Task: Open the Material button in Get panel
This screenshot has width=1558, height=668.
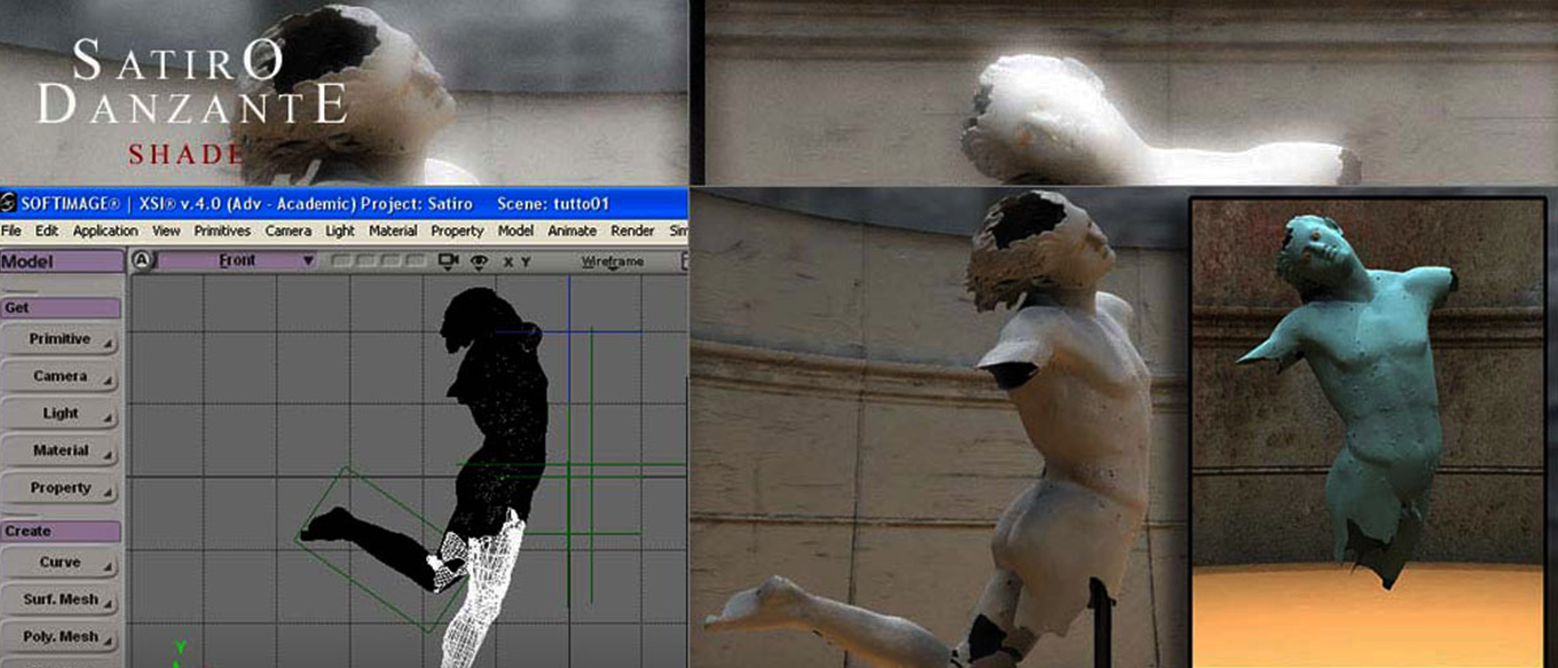Action: coord(60,451)
